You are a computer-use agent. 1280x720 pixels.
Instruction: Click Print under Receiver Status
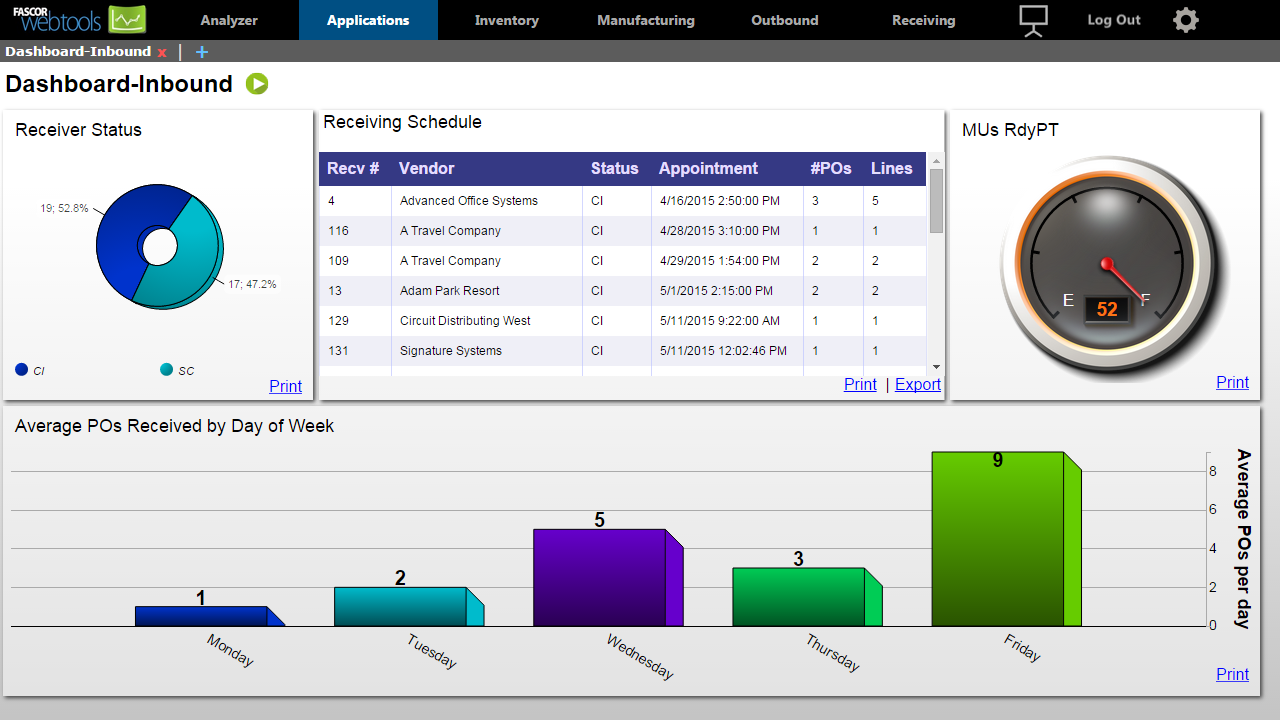285,386
